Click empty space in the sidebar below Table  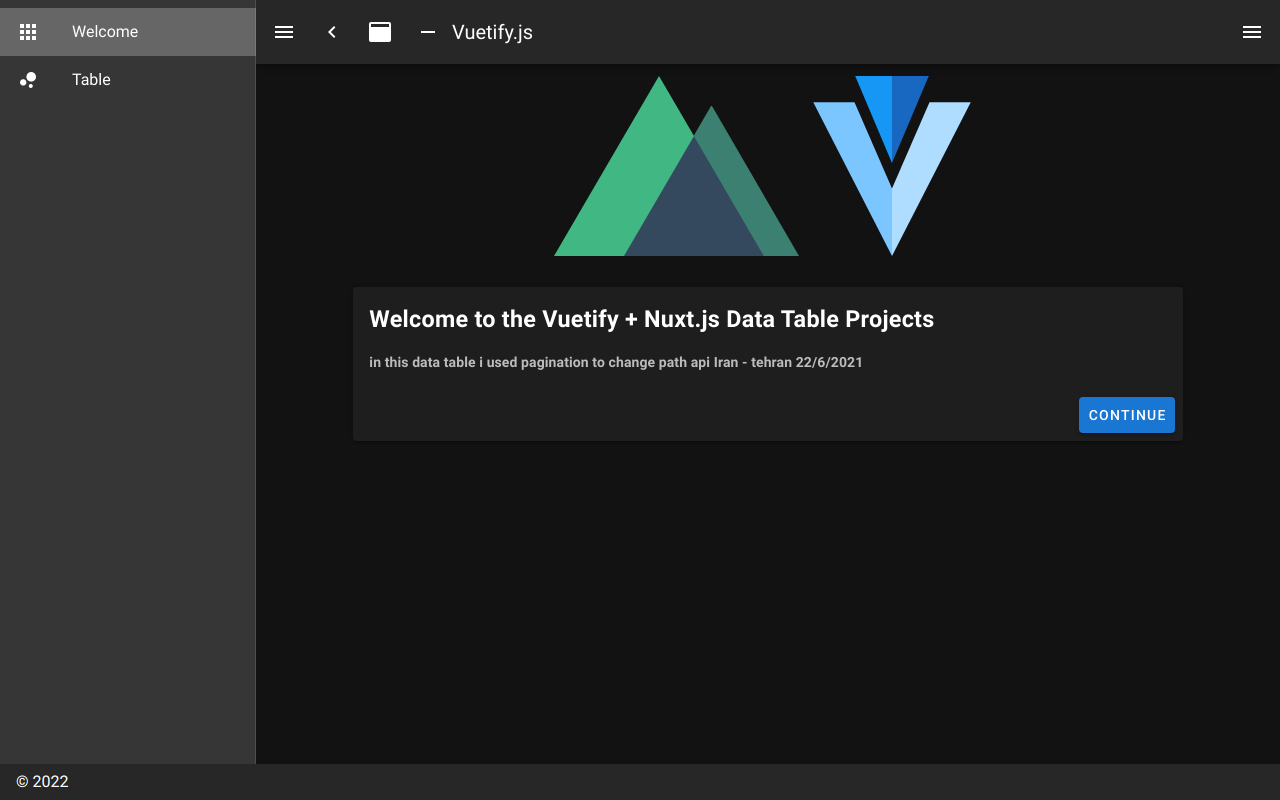click(127, 400)
